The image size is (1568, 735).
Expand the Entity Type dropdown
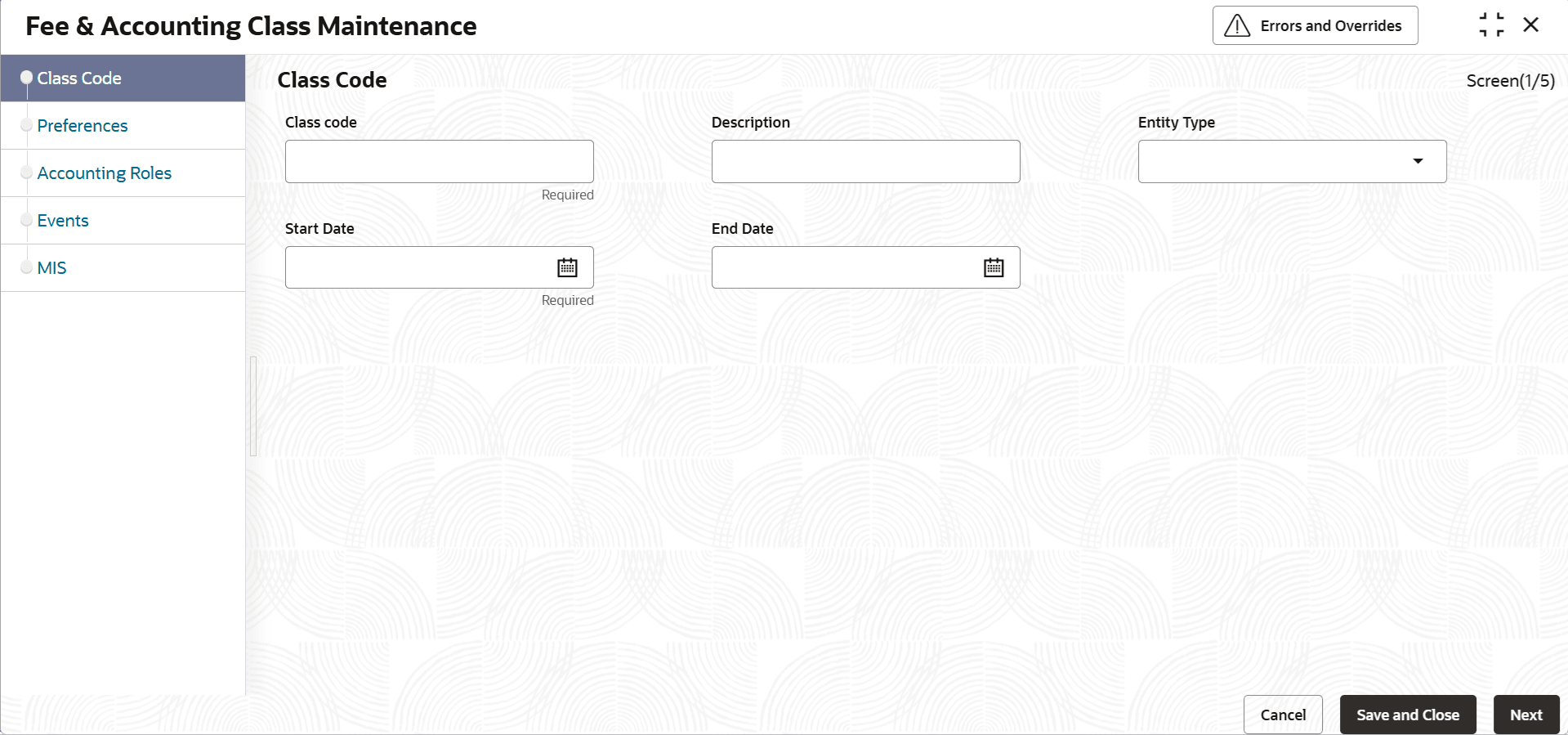[x=1291, y=161]
